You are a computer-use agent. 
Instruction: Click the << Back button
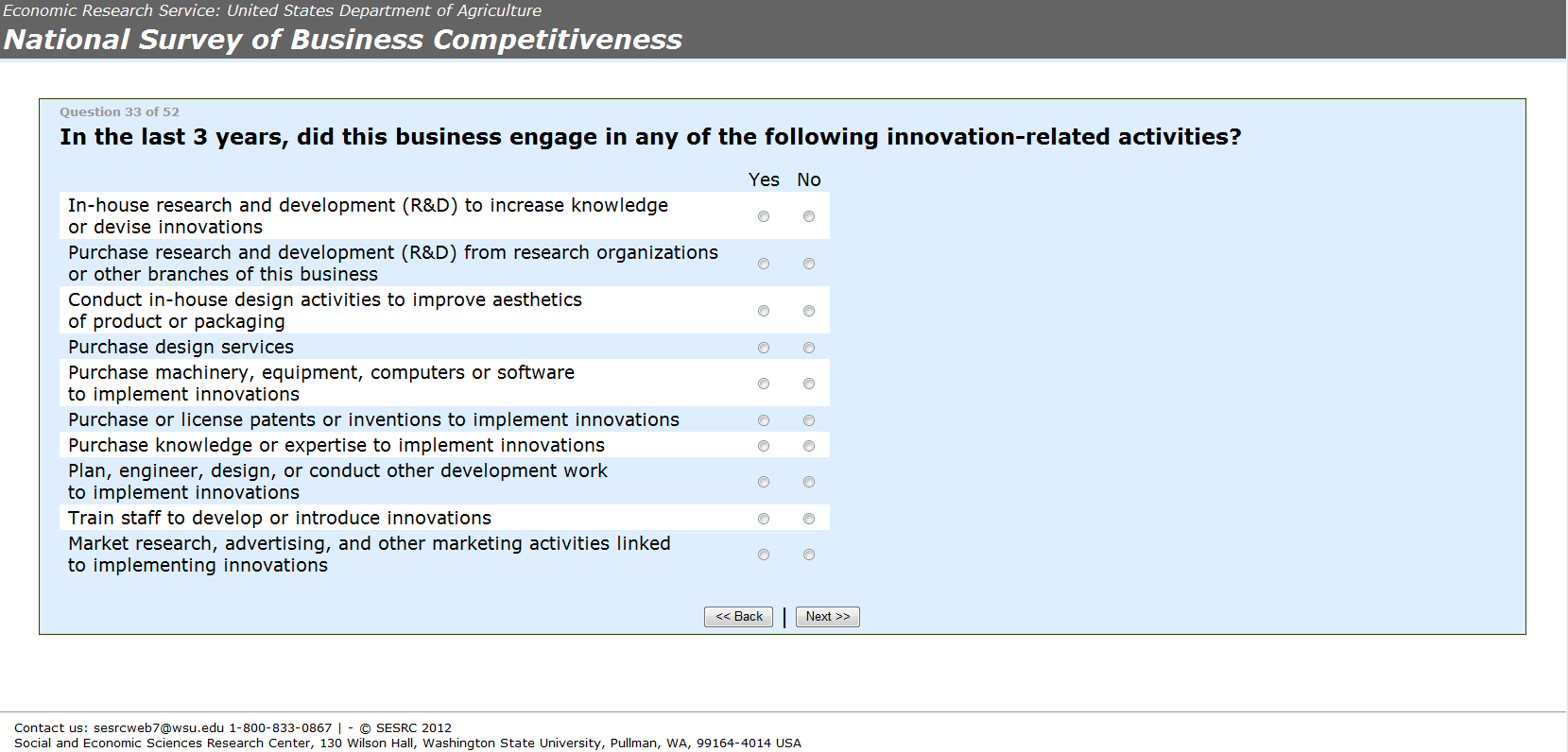pos(738,617)
